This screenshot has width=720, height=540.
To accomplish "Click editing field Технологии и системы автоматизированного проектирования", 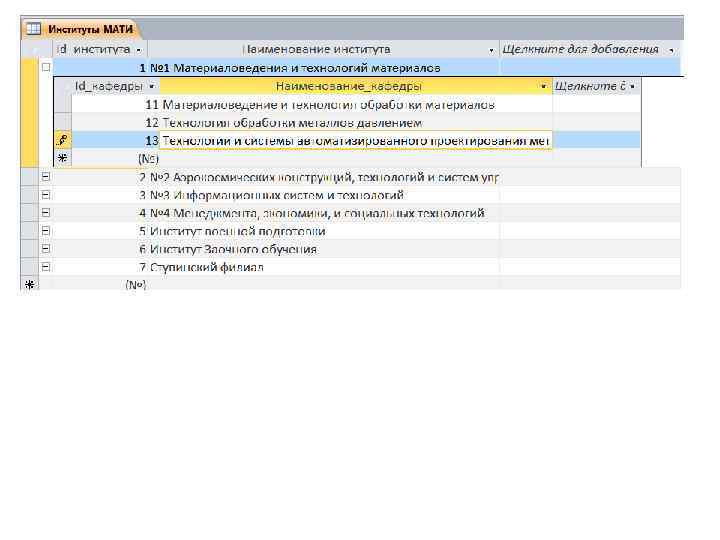I will point(355,141).
